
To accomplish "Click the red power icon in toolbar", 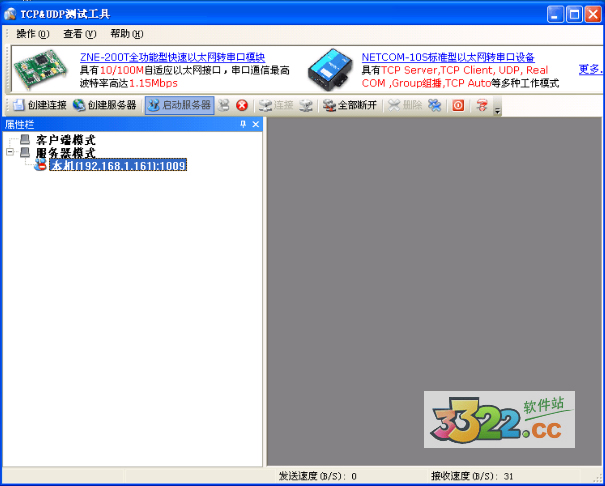I will click(458, 105).
